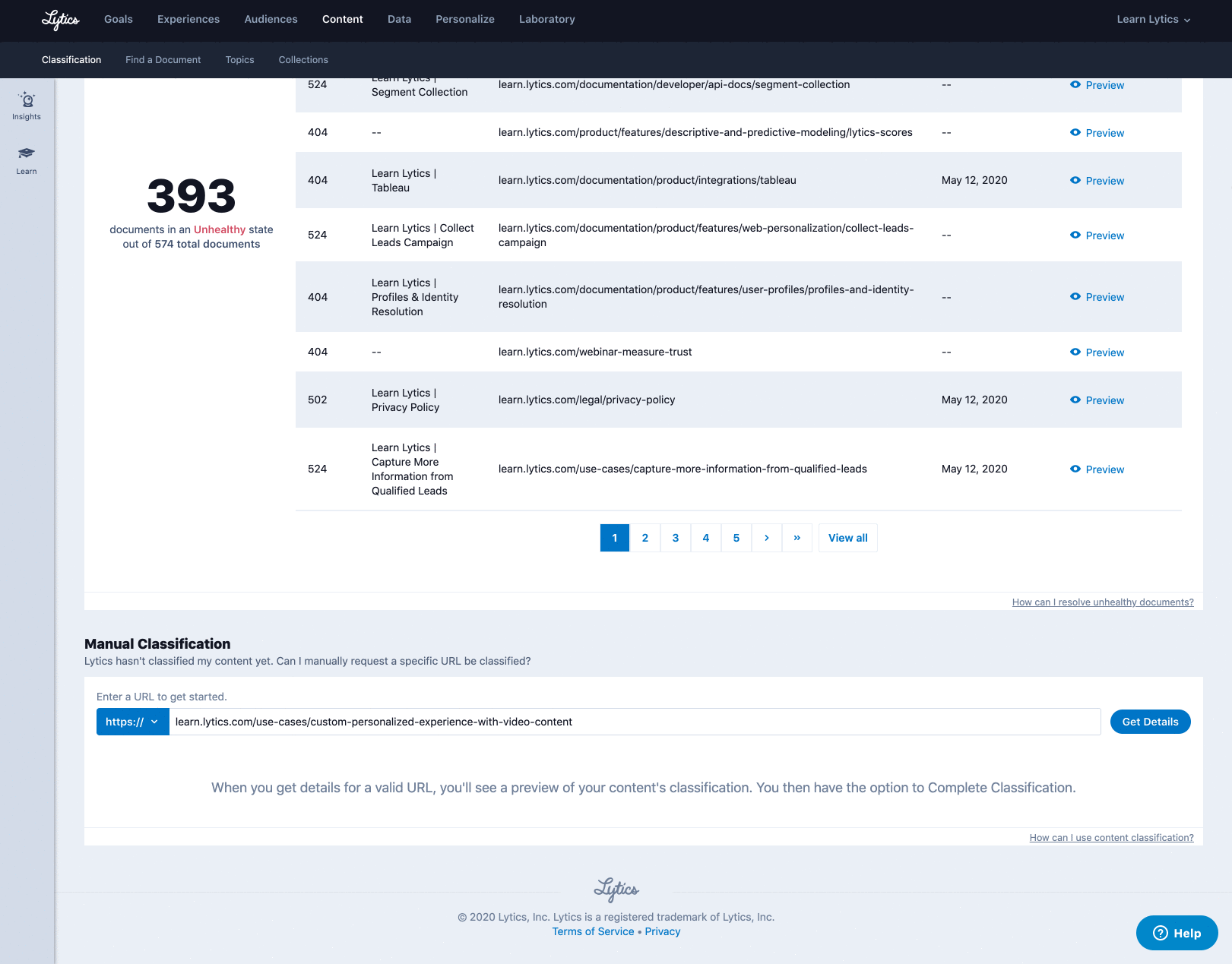
Task: Click the 'Learn Lytics | Tableau' title
Action: coord(404,181)
